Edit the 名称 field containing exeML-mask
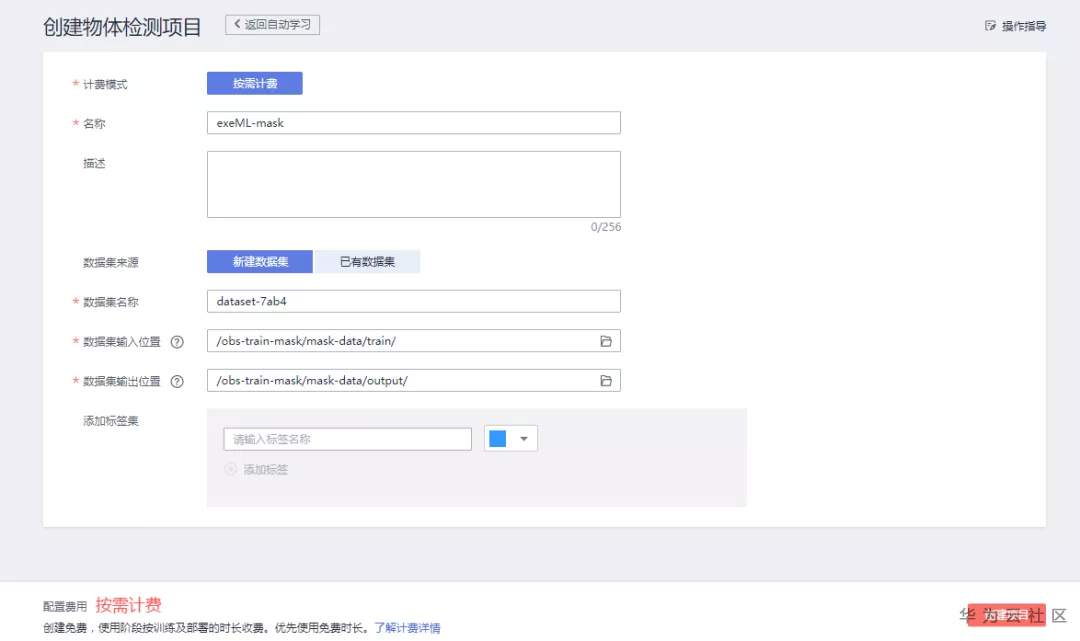This screenshot has height=641, width=1080. [413, 123]
